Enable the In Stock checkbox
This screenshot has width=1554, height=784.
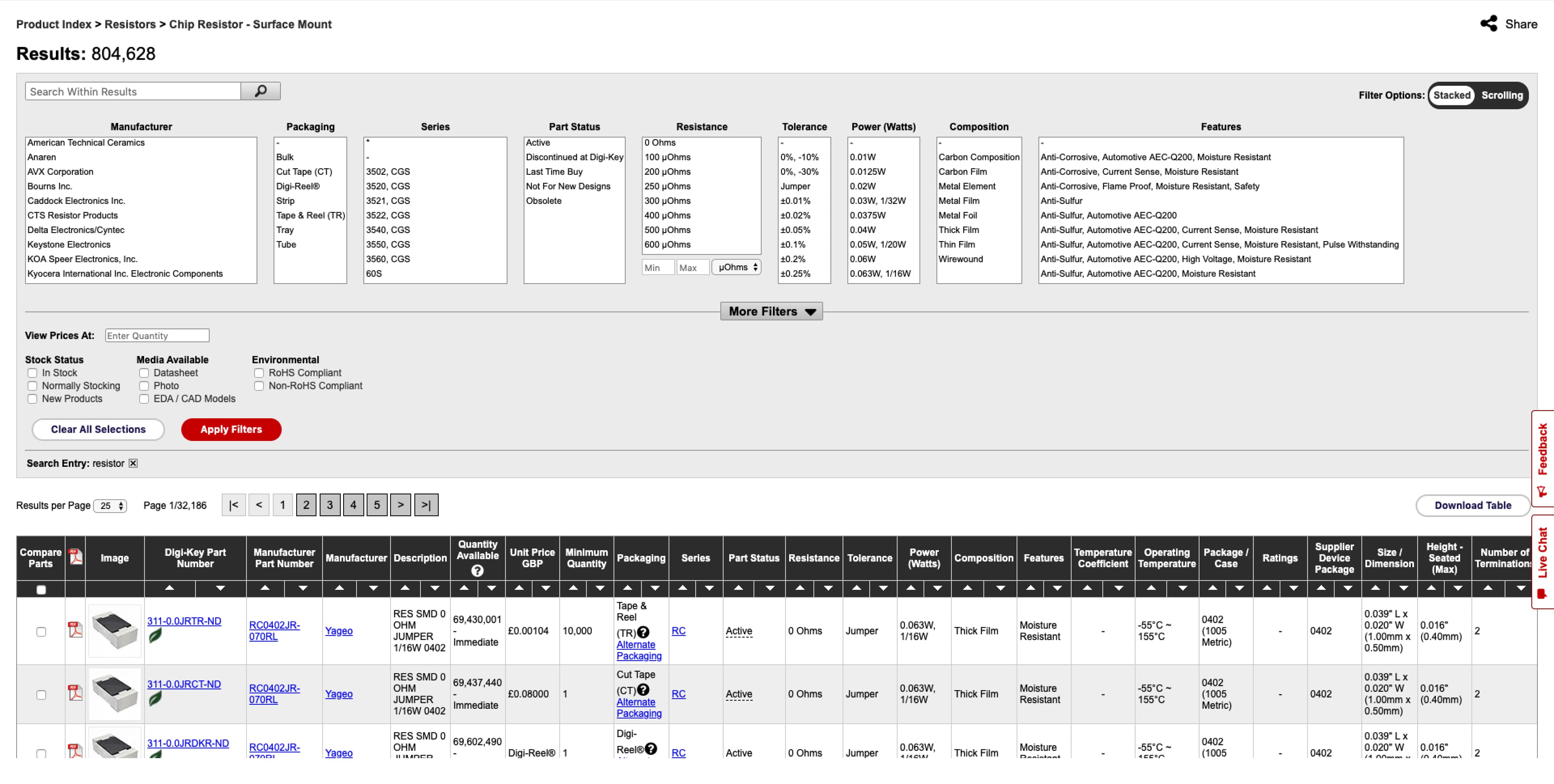pos(32,373)
